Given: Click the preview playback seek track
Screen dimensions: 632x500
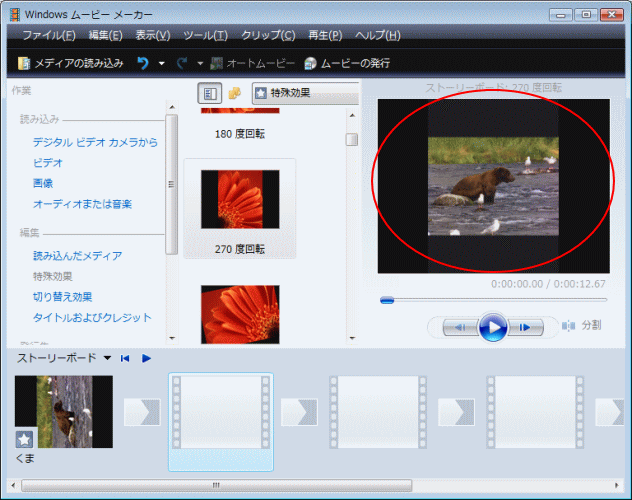Looking at the screenshot, I should pos(493,300).
